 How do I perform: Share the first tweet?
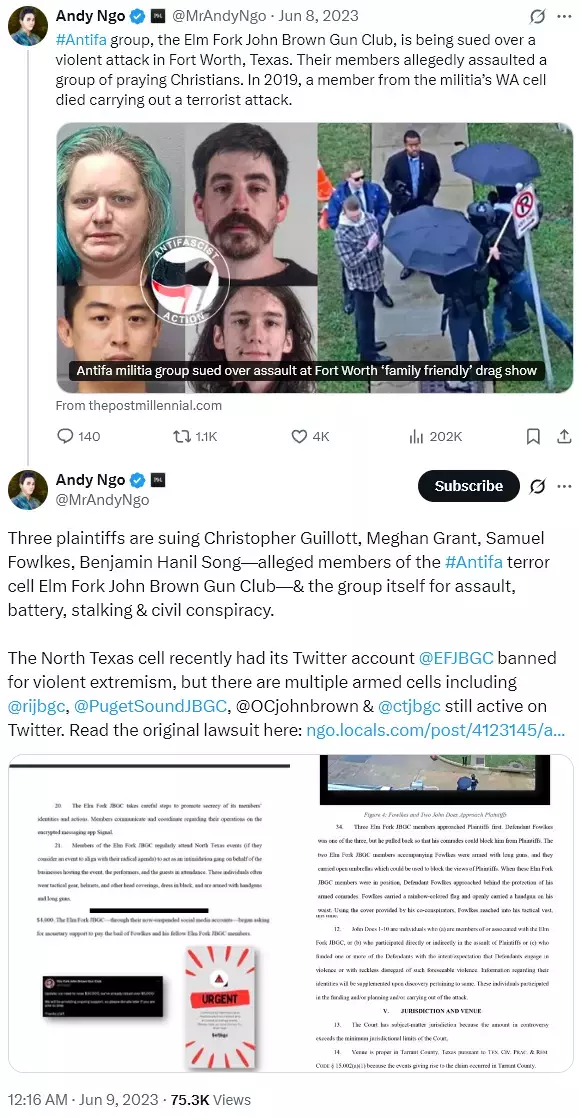coord(563,436)
